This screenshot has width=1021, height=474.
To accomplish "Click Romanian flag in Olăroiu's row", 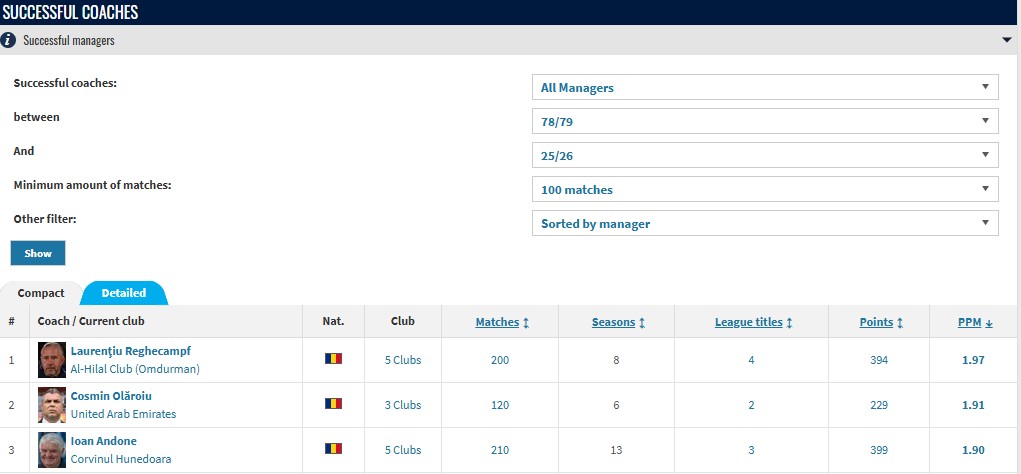I will [x=333, y=404].
